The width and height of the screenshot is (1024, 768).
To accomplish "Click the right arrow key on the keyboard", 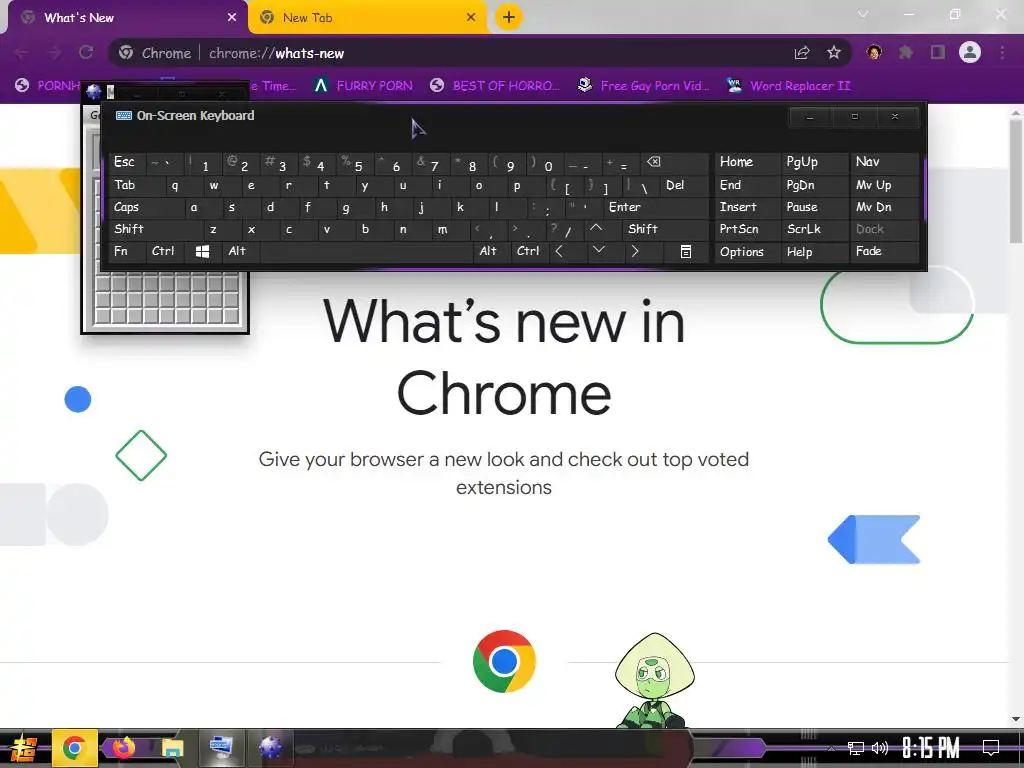I will click(x=643, y=251).
